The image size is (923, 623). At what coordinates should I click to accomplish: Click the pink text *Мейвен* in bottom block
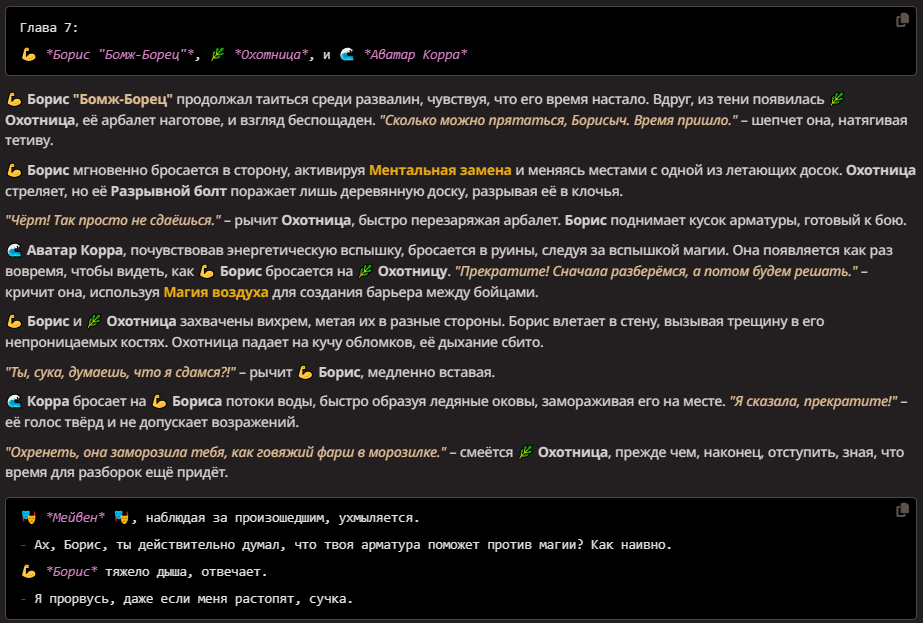pos(75,518)
